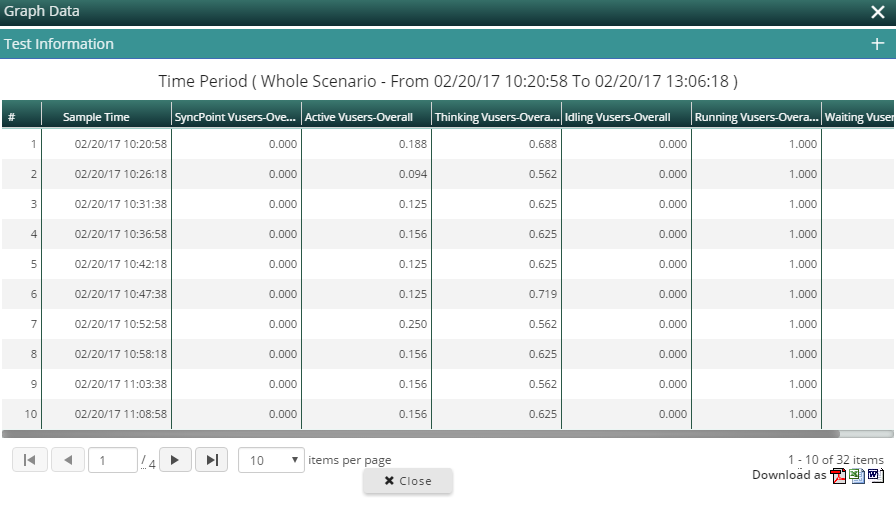896x521 pixels.
Task: Select the Running Vusers column header
Action: [756, 117]
